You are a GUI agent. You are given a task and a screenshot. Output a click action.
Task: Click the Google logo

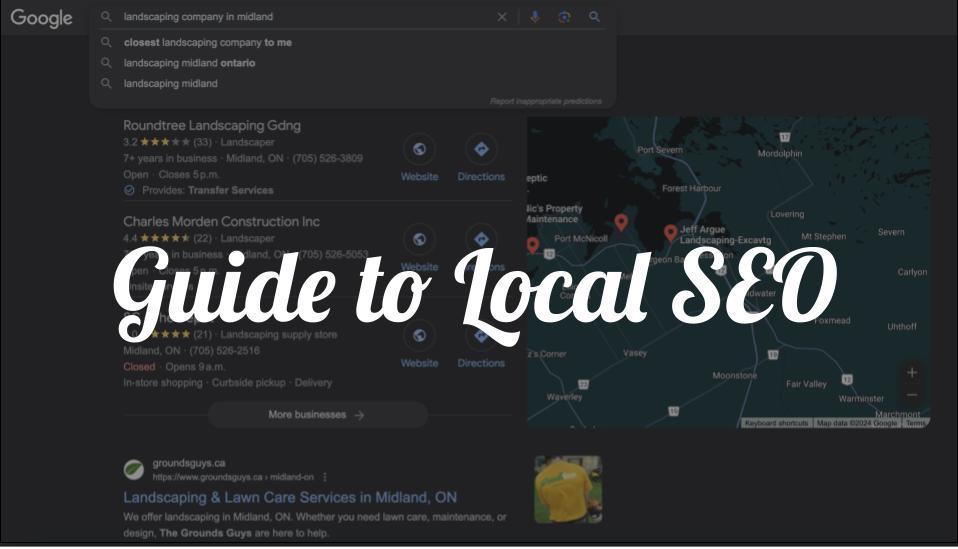point(41,18)
